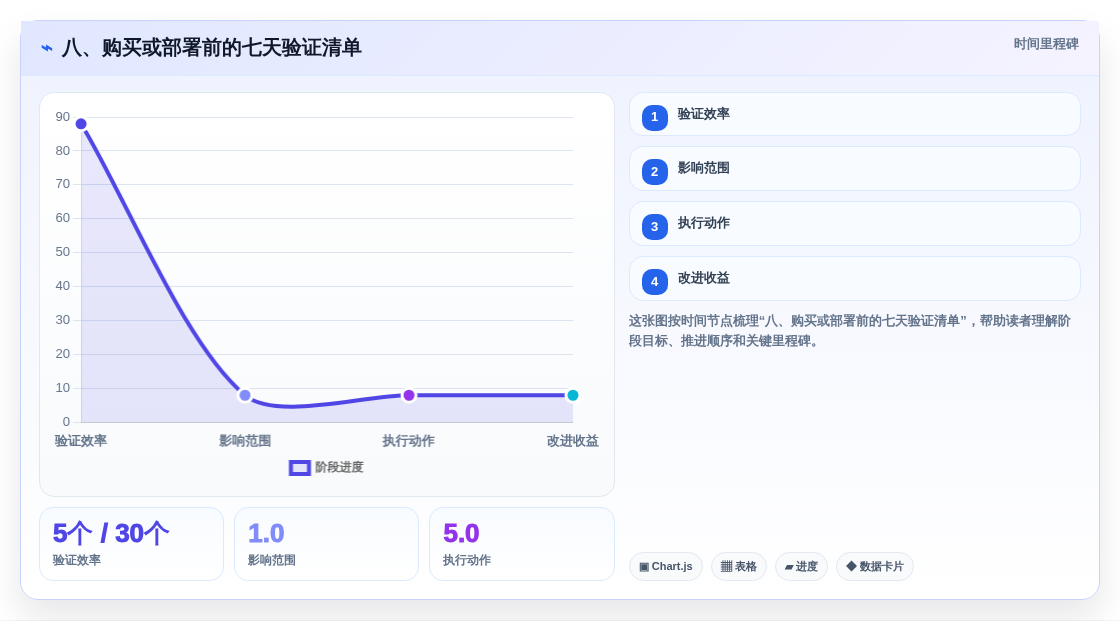The image size is (1120, 621).
Task: Click the x-axis label 影响范围
Action: (245, 441)
